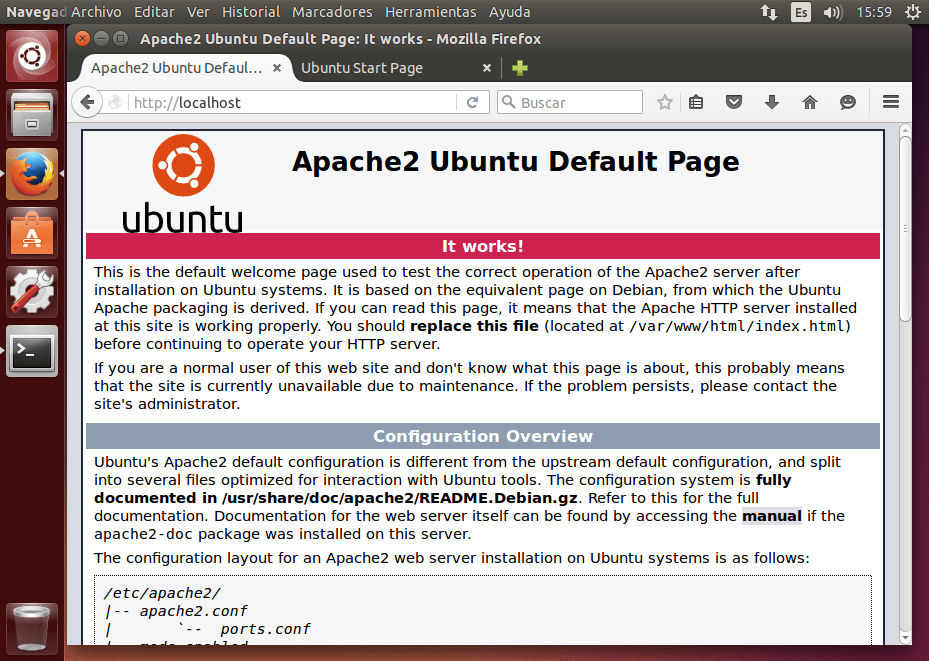Click the network indicator icon
The width and height of the screenshot is (929, 661).
pos(769,12)
